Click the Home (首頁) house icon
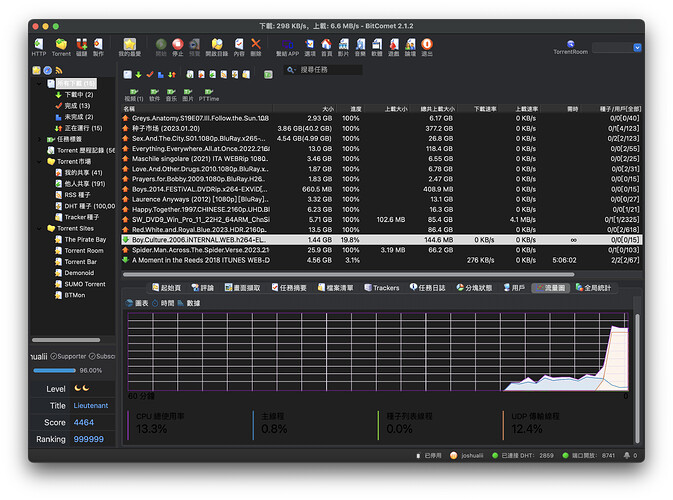The height and width of the screenshot is (500, 673). tap(327, 47)
